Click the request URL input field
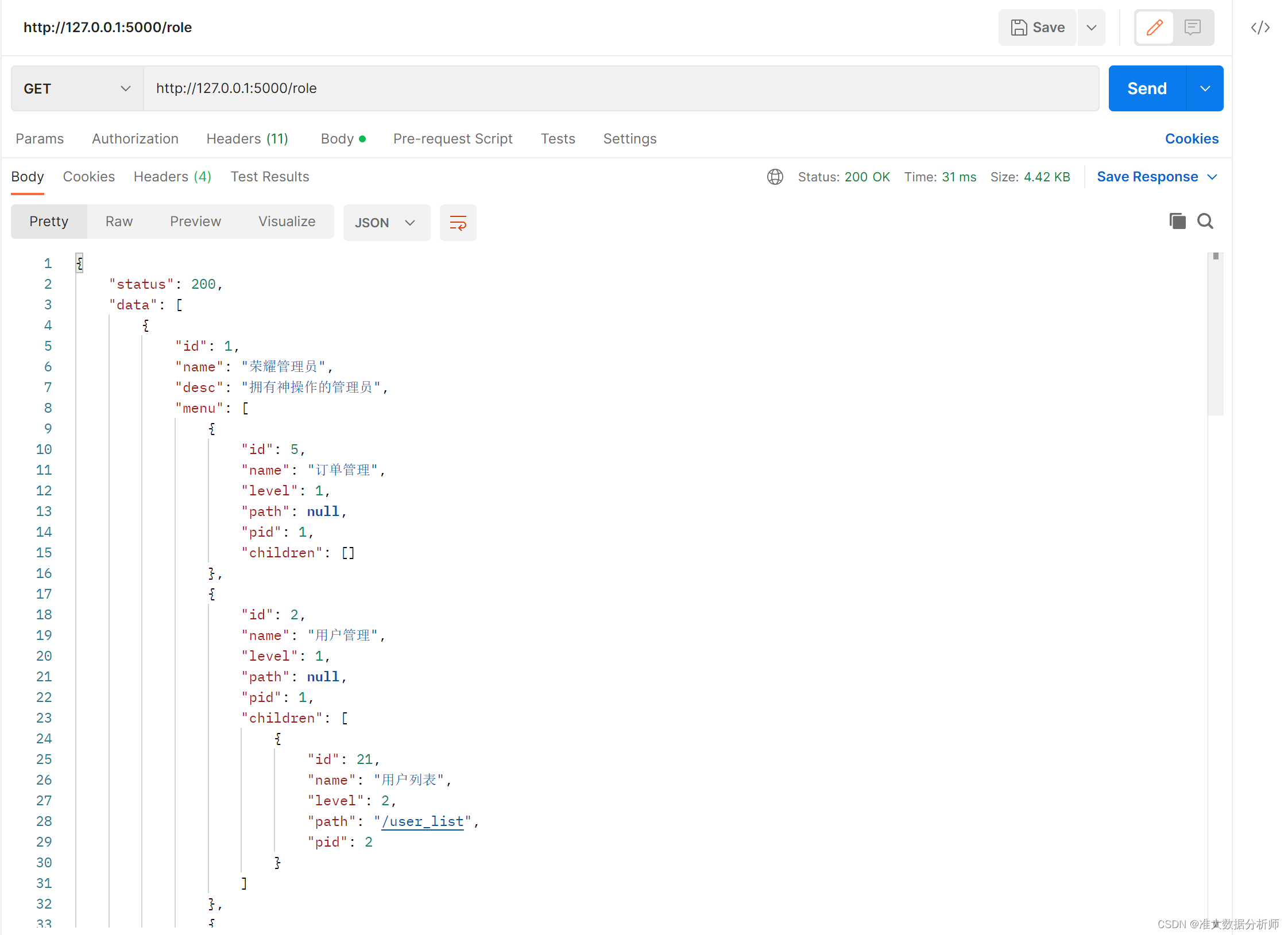Screen dimensions: 1288x935 [x=621, y=88]
